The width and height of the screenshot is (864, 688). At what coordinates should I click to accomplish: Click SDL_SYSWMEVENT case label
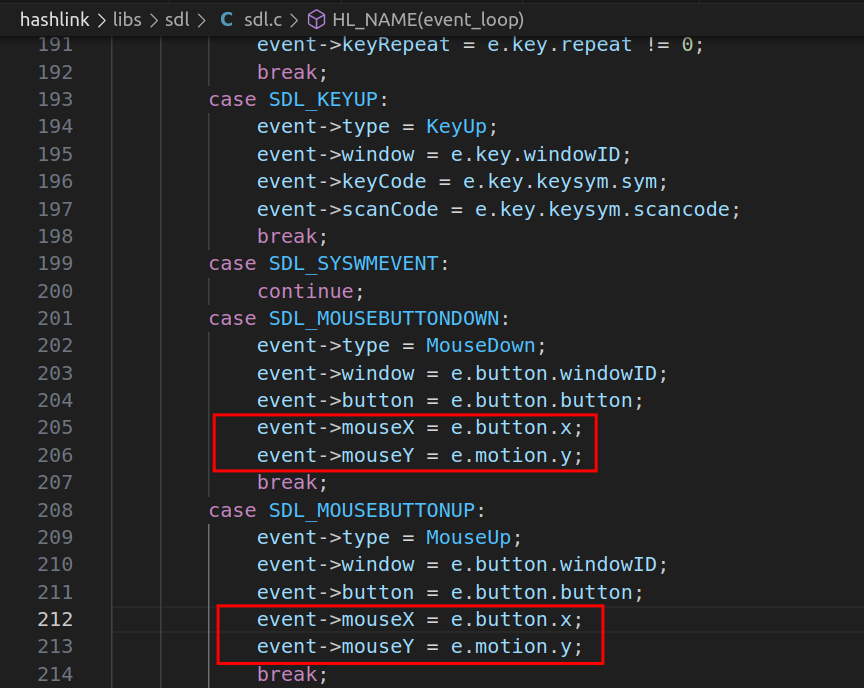pyautogui.click(x=353, y=264)
